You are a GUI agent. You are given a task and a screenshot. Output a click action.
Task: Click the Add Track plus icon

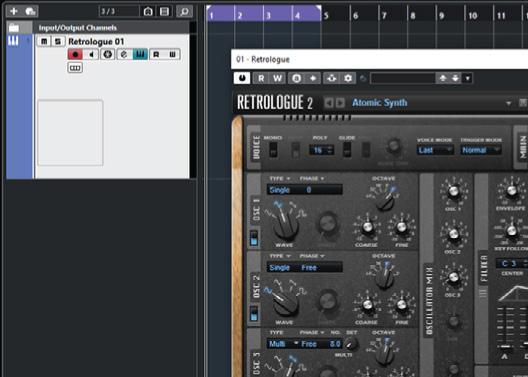[x=14, y=11]
